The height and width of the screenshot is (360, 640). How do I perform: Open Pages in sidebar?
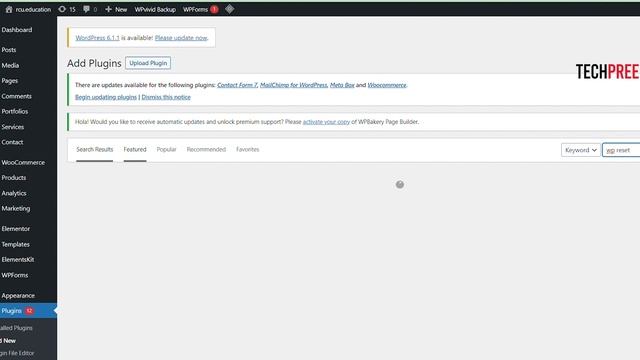pyautogui.click(x=9, y=81)
